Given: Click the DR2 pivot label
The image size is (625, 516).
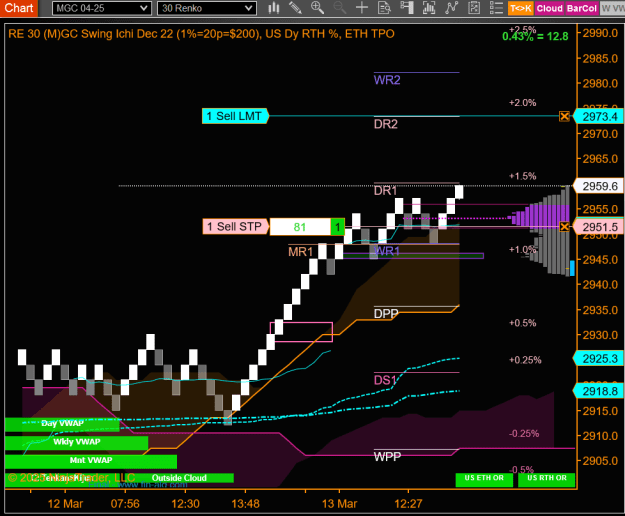Looking at the screenshot, I should tap(385, 124).
